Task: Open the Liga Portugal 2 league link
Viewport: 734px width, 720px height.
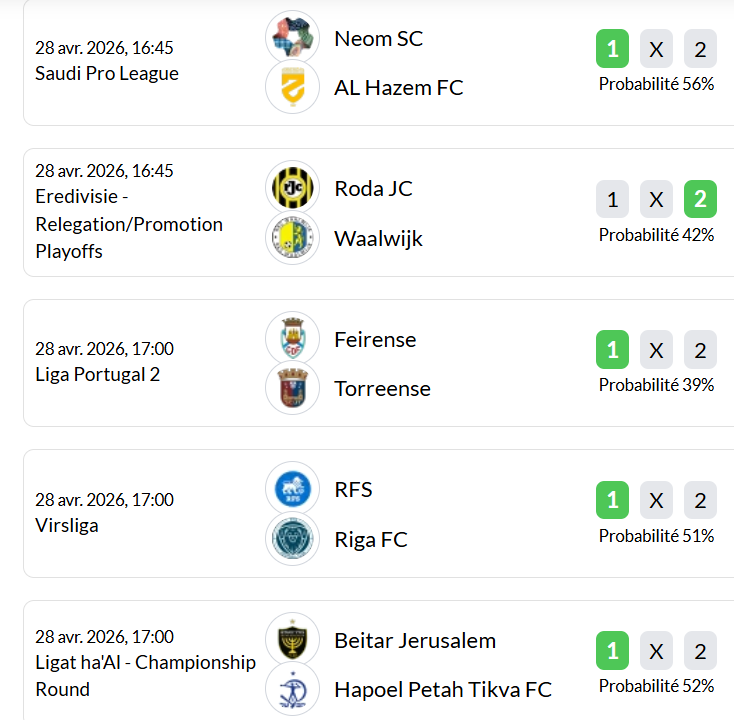Action: (98, 374)
